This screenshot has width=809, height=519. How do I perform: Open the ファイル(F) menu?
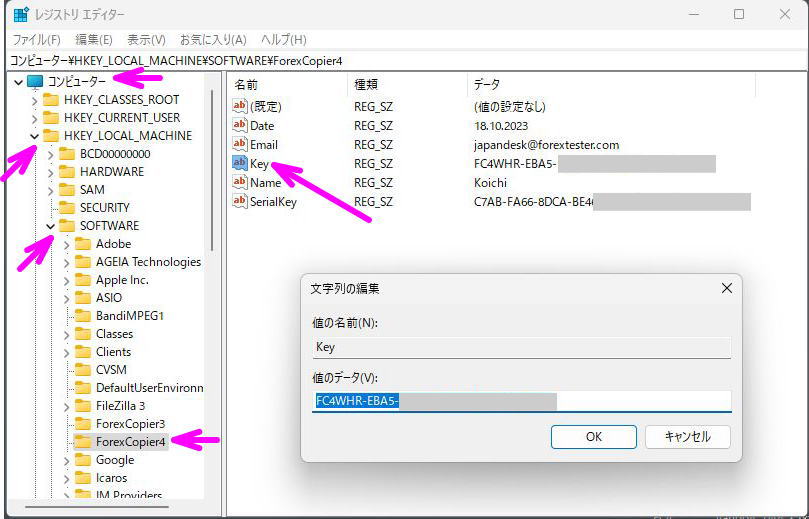coord(36,39)
